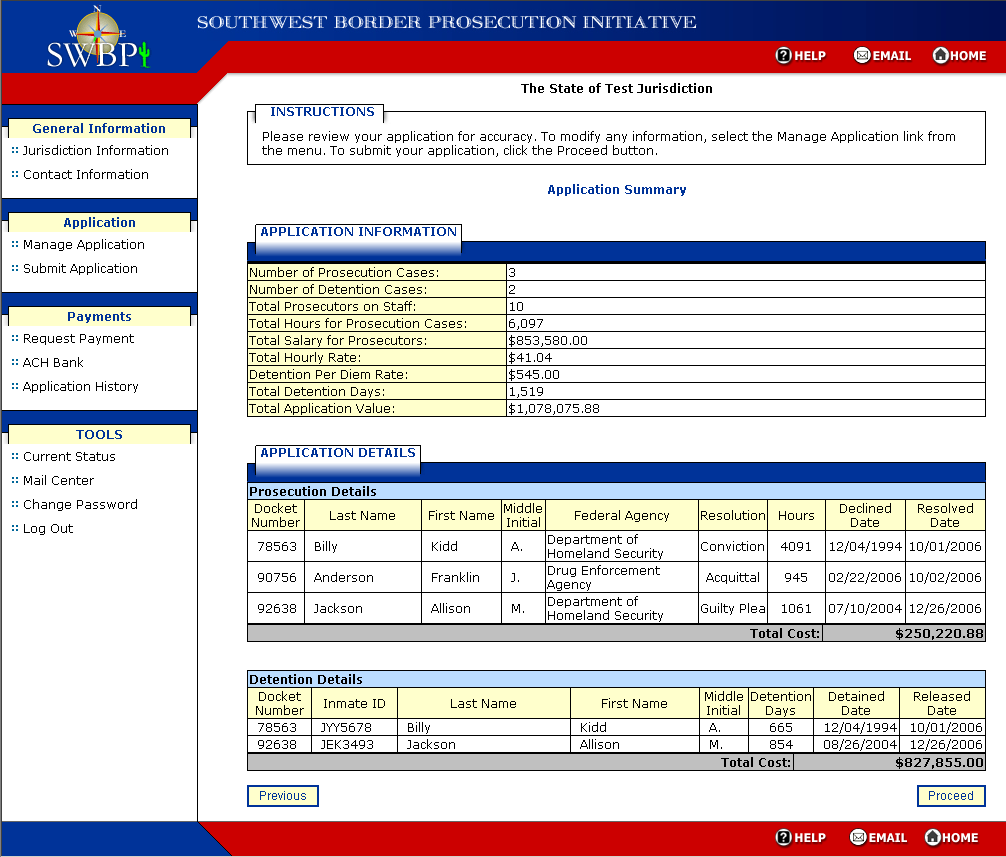Image resolution: width=1006 pixels, height=857 pixels.
Task: Open Jurisdiction Information from sidebar
Action: tap(96, 151)
